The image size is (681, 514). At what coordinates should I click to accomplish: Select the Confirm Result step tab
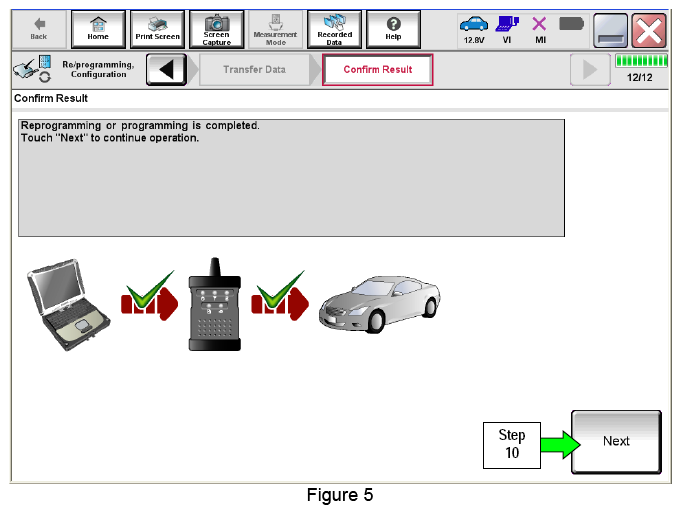coord(377,70)
